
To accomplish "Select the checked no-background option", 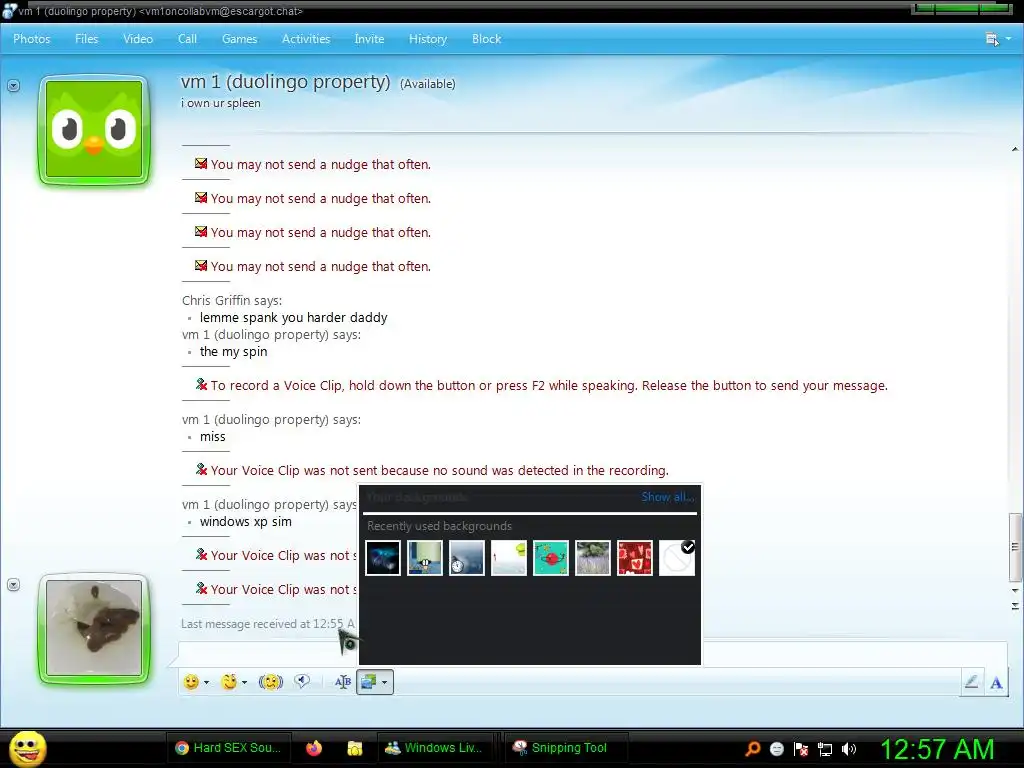I will click(x=677, y=558).
